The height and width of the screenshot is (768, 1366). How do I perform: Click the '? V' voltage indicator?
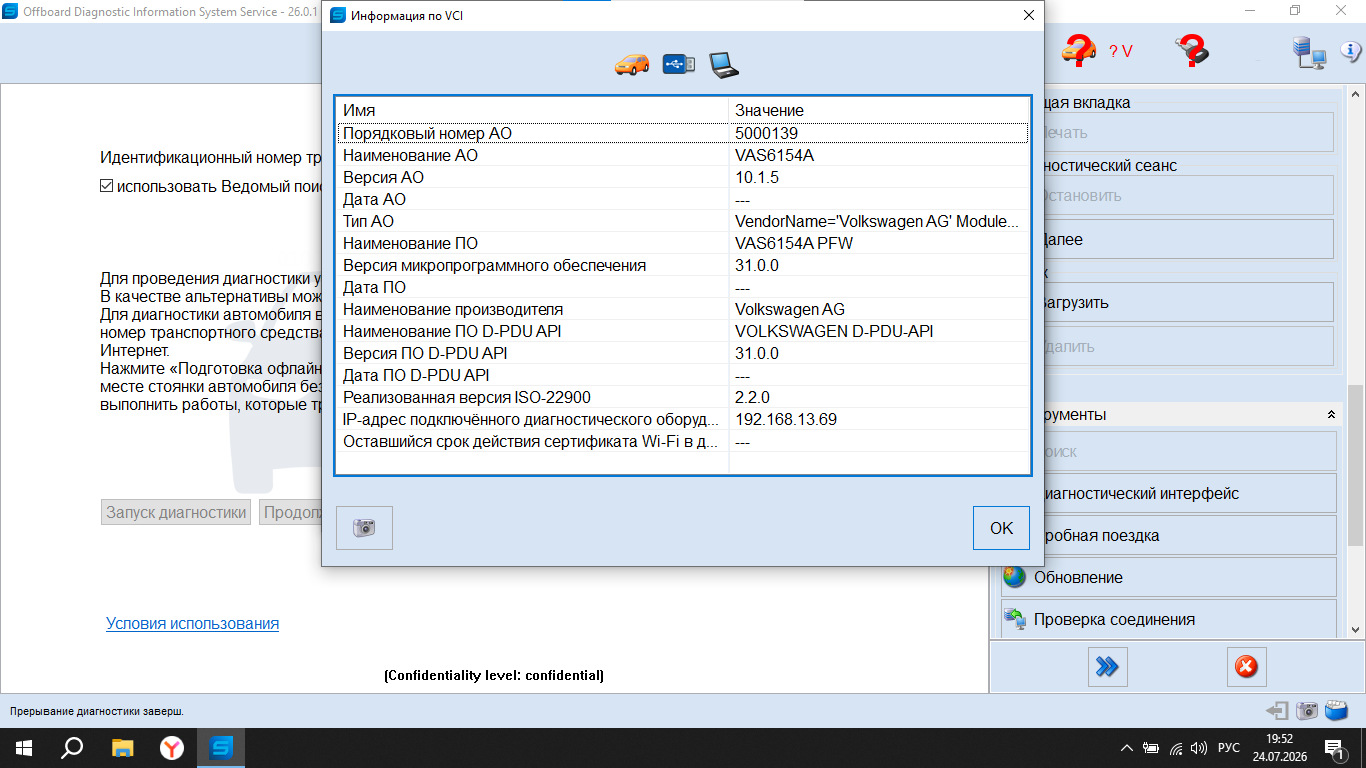pyautogui.click(x=1121, y=52)
